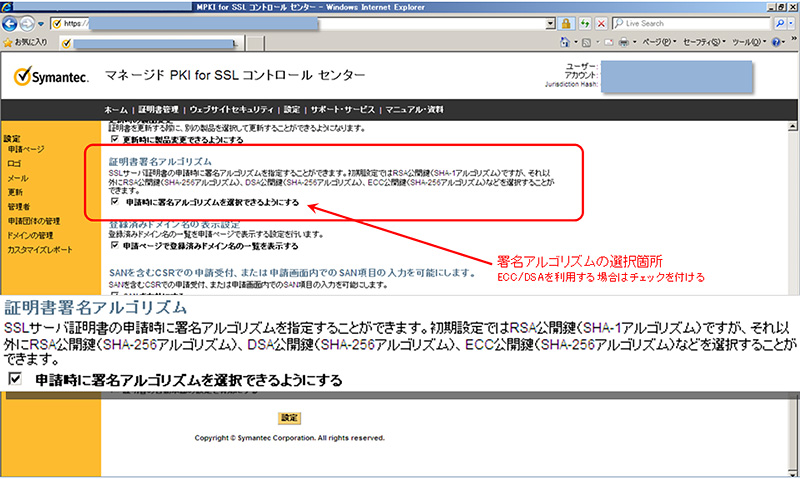Go to ホーム in navigation bar
The height and width of the screenshot is (479, 800).
[x=116, y=110]
